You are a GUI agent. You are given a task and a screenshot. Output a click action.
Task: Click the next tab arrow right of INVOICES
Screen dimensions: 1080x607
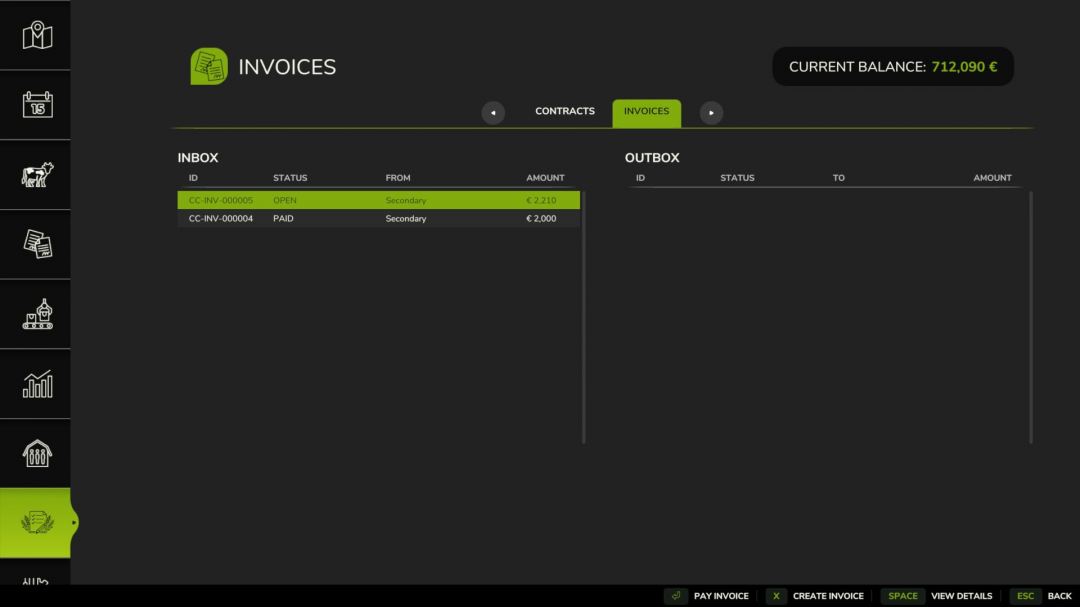711,113
